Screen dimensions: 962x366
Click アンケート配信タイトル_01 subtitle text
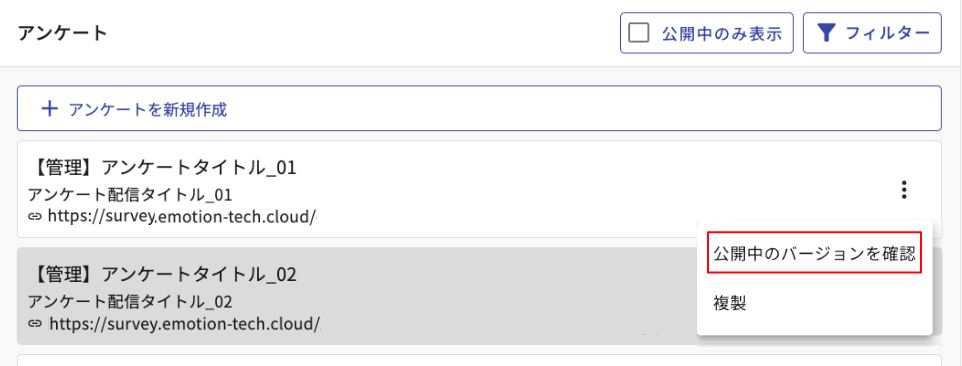click(x=131, y=196)
